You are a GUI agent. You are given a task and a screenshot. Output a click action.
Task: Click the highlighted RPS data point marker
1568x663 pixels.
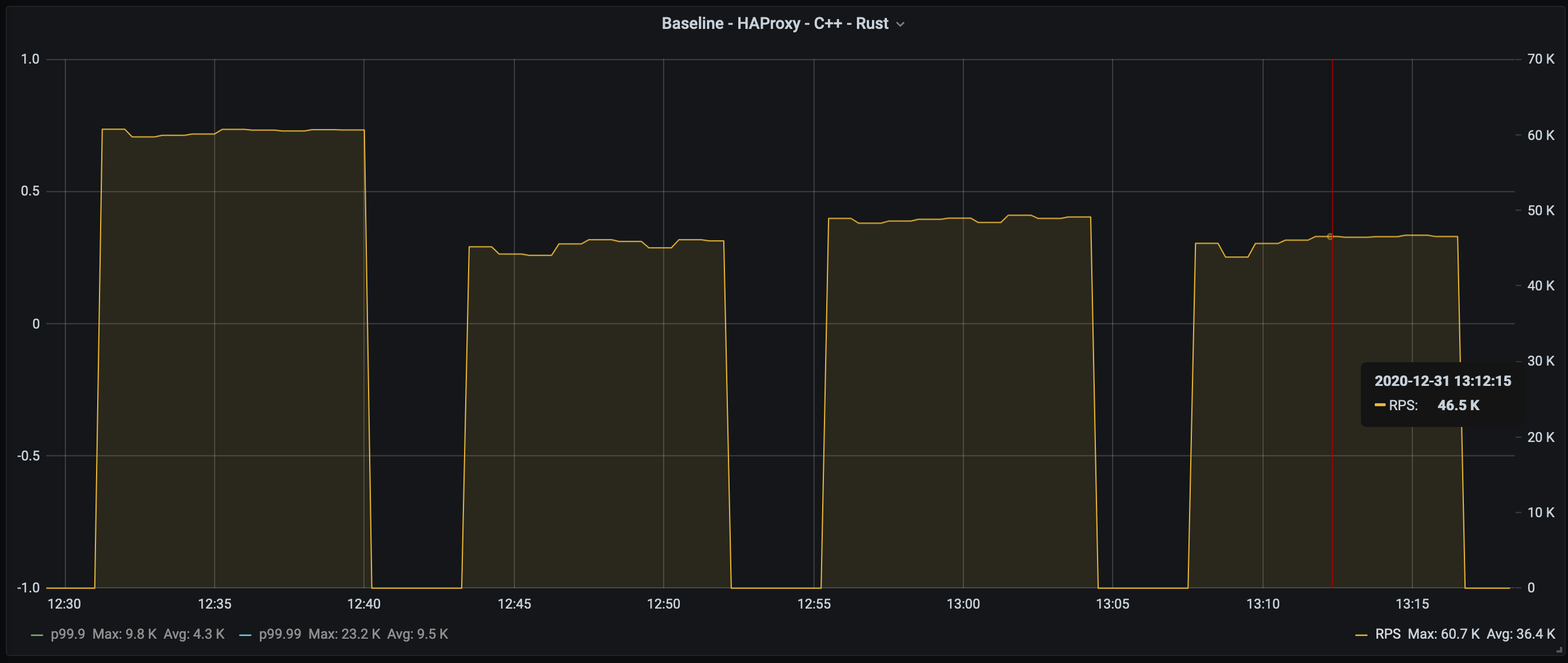1330,236
